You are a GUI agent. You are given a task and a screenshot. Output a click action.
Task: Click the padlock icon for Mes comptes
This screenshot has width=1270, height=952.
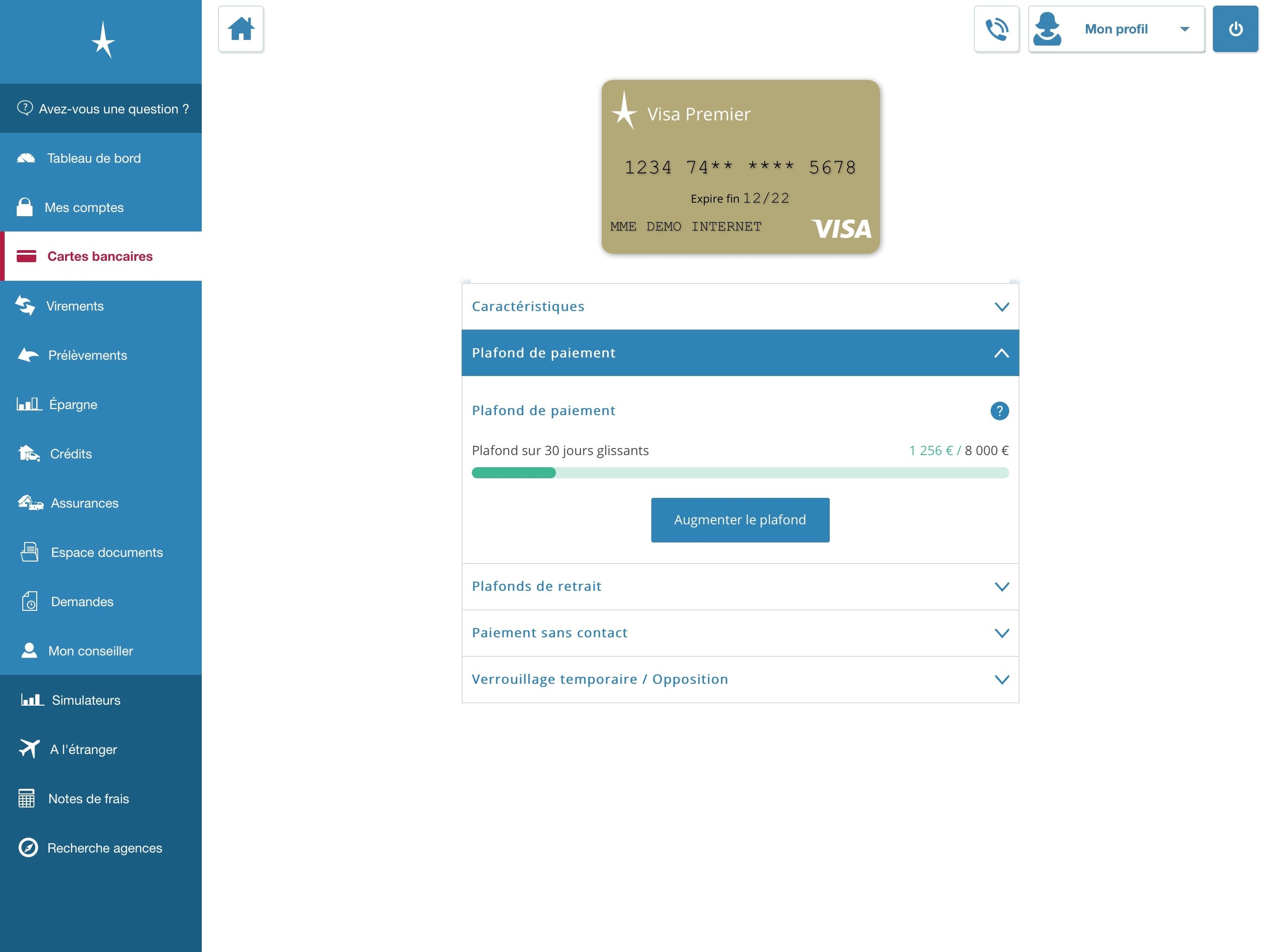click(25, 207)
